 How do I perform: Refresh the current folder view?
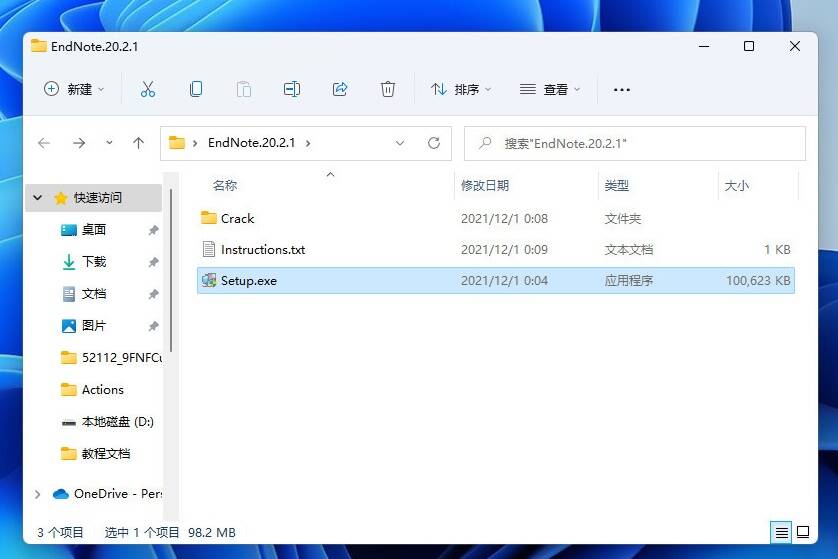click(x=434, y=143)
